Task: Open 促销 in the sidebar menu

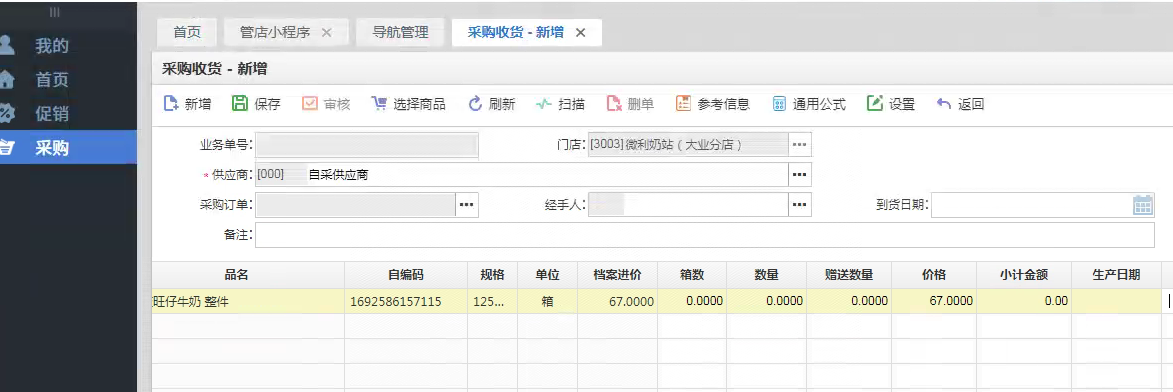Action: click(x=52, y=114)
